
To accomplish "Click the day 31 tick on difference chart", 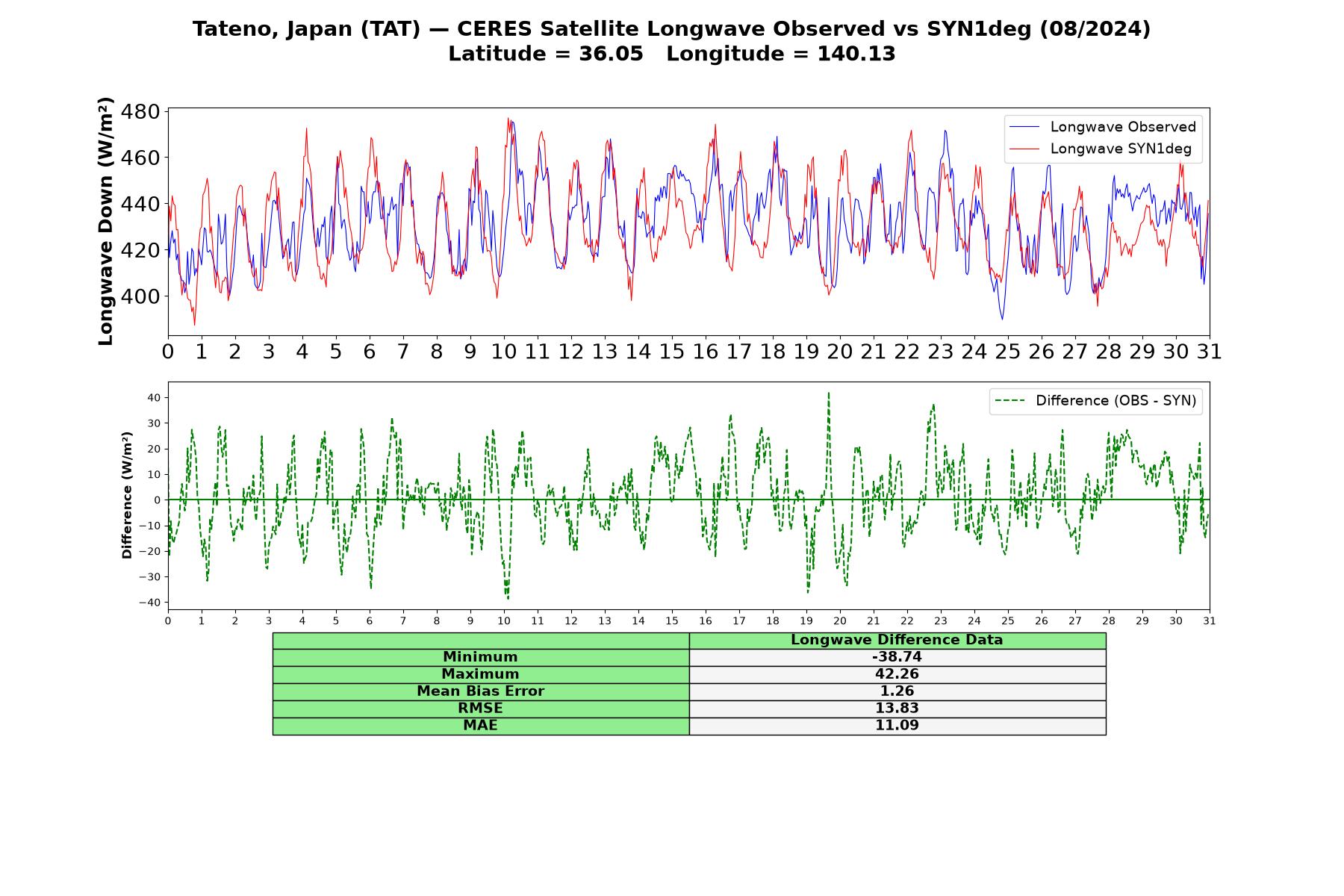I will click(x=1210, y=621).
